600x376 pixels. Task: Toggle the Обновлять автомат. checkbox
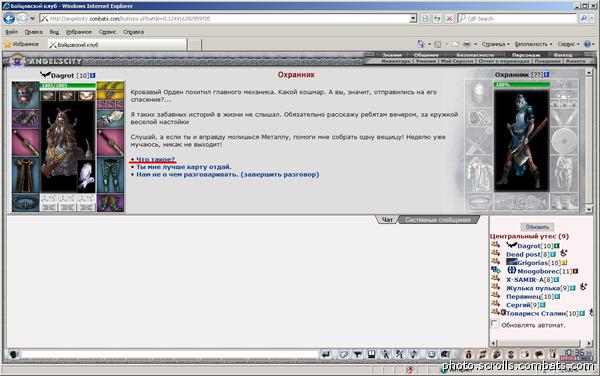coord(494,324)
